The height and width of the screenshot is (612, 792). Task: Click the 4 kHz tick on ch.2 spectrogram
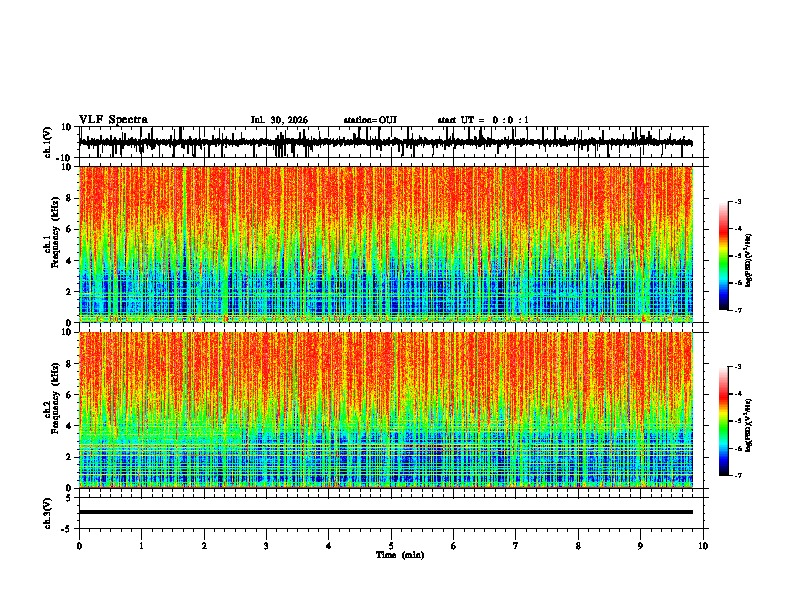[x=69, y=426]
